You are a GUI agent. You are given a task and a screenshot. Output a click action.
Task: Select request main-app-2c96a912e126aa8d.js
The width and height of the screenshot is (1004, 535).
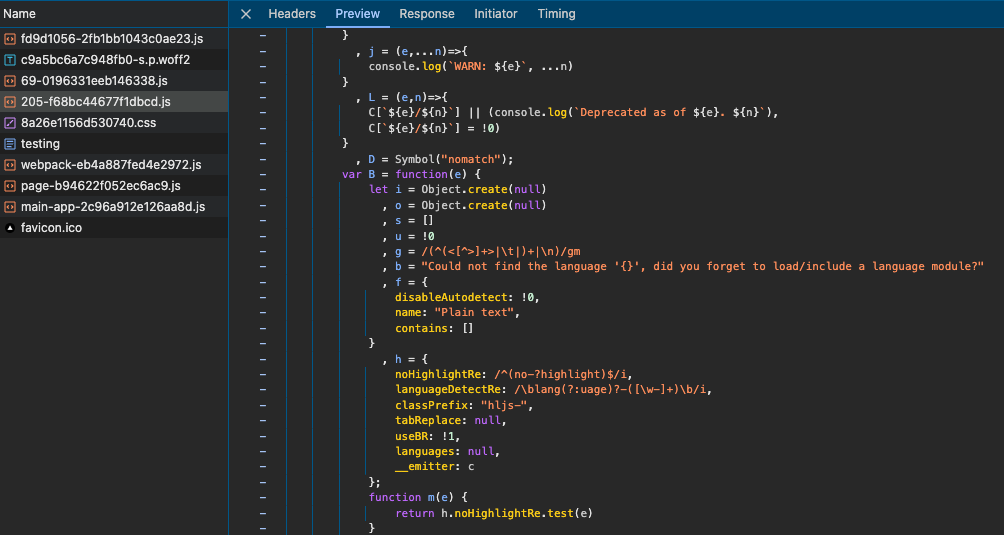(114, 207)
